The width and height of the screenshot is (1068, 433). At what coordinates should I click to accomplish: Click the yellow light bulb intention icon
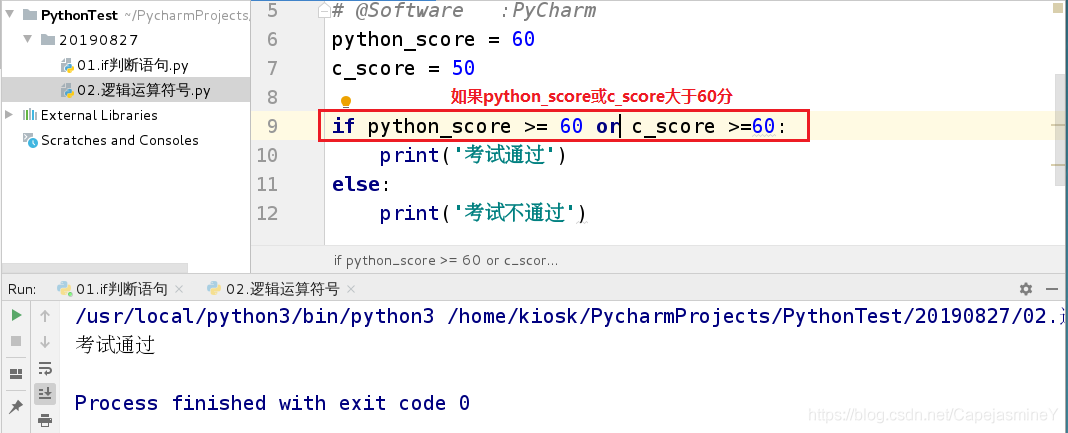(x=345, y=102)
